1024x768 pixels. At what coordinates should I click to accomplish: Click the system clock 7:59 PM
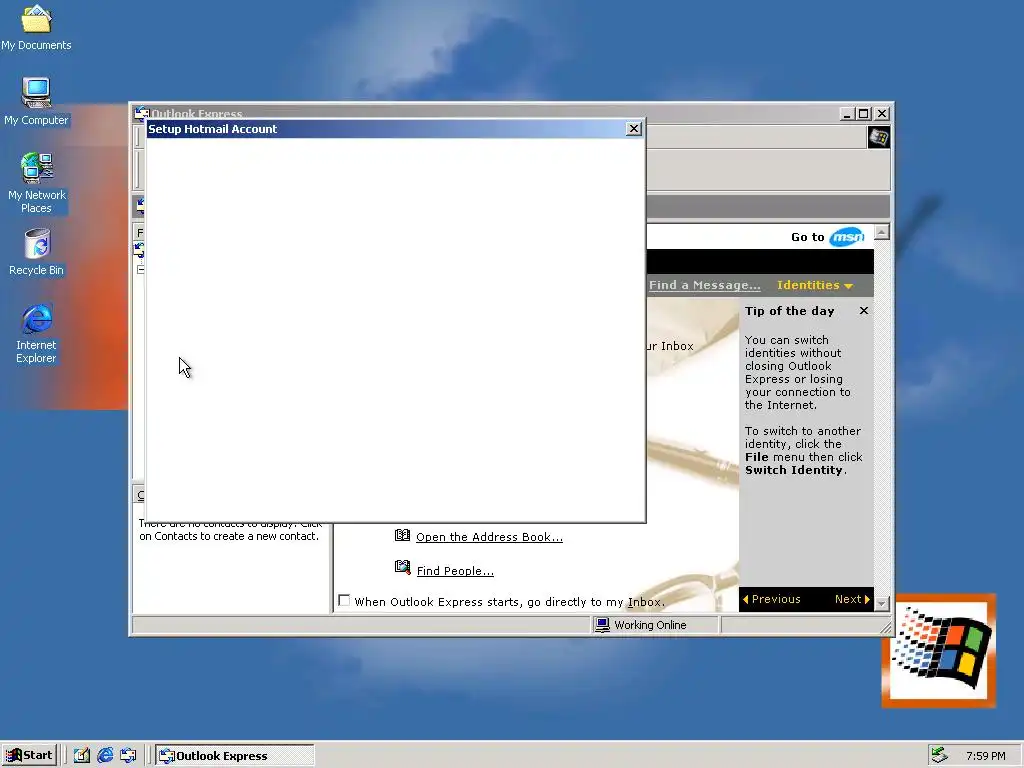pyautogui.click(x=985, y=756)
